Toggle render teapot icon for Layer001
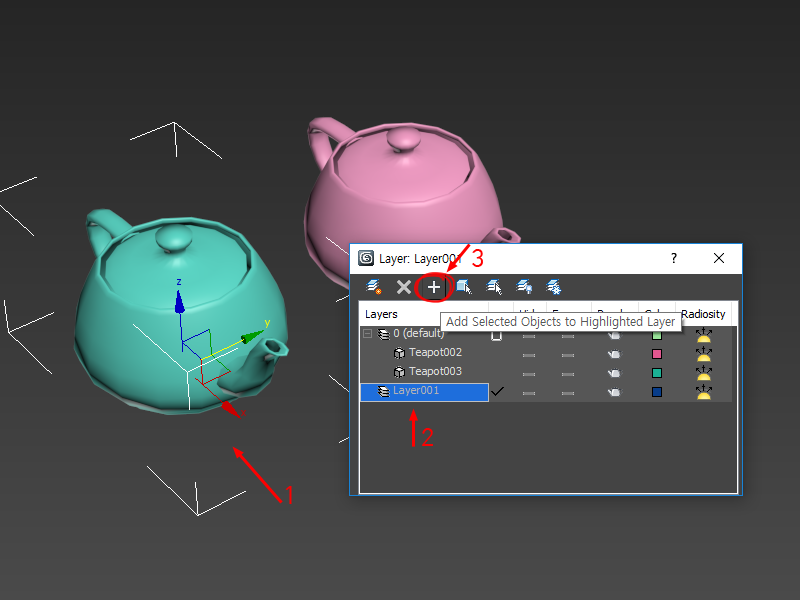Image resolution: width=800 pixels, height=600 pixels. point(615,392)
